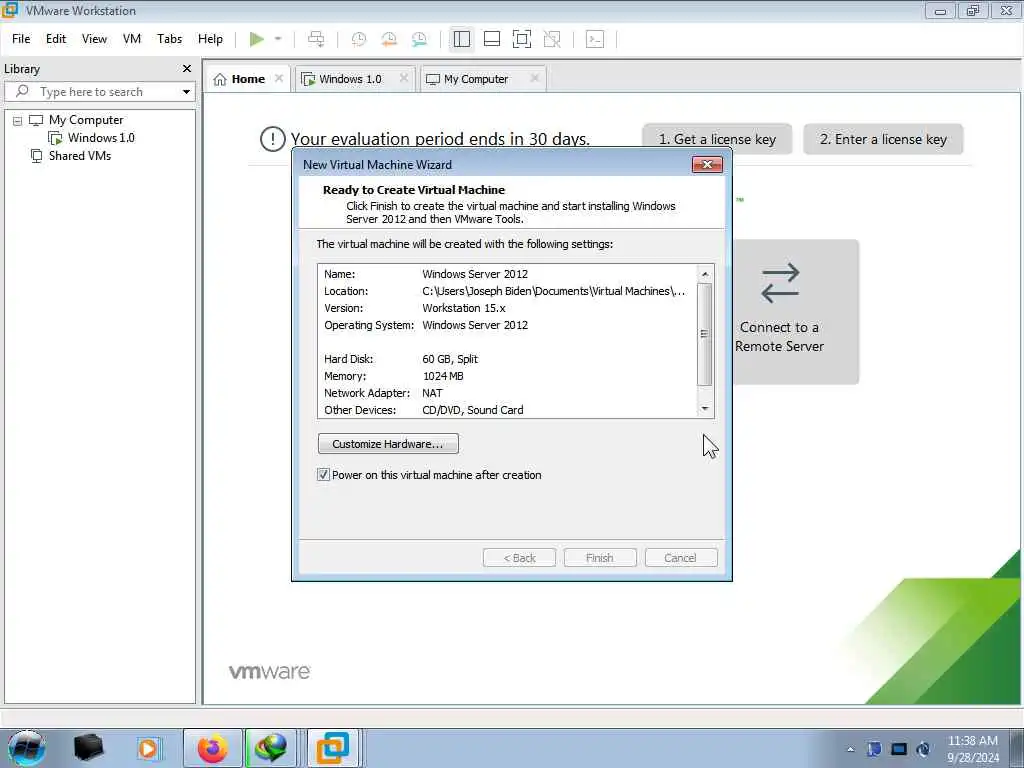The image size is (1024, 768).
Task: Toggle the thumbnail bar view icon
Action: (x=492, y=39)
